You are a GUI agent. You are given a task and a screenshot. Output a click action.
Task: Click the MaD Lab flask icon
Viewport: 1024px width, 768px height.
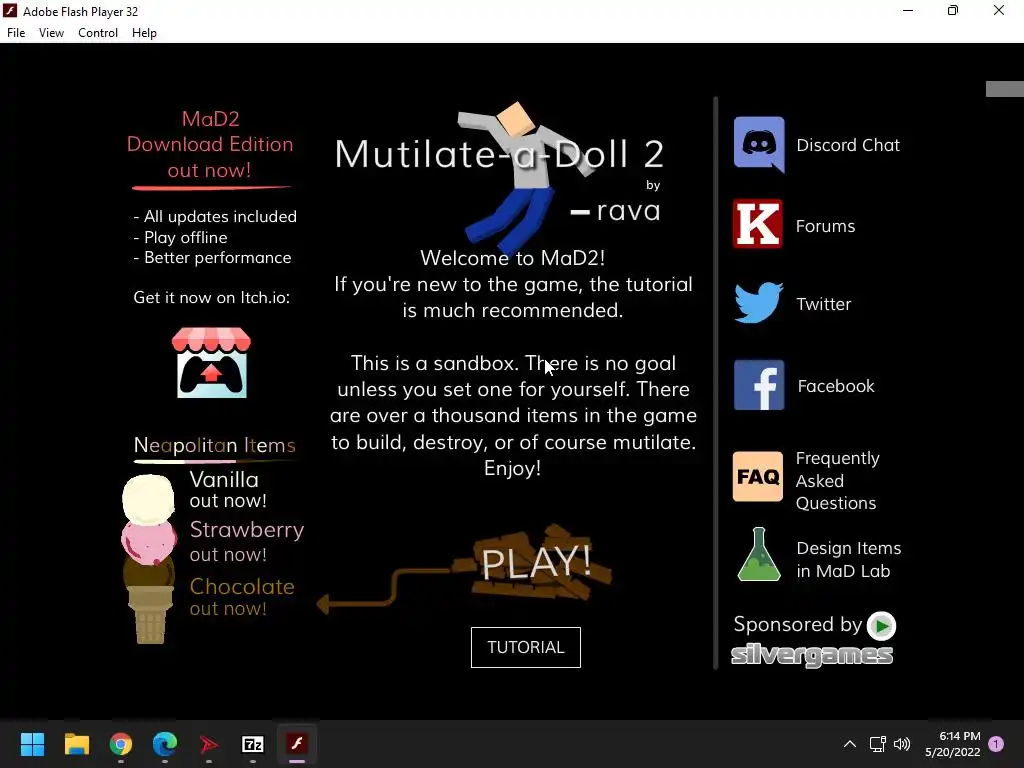tap(759, 554)
